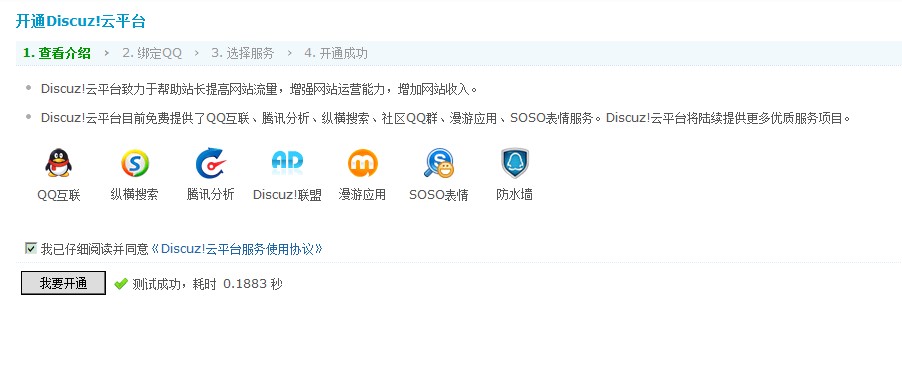
Task: Click the 纵横搜索 label text
Action: click(134, 194)
